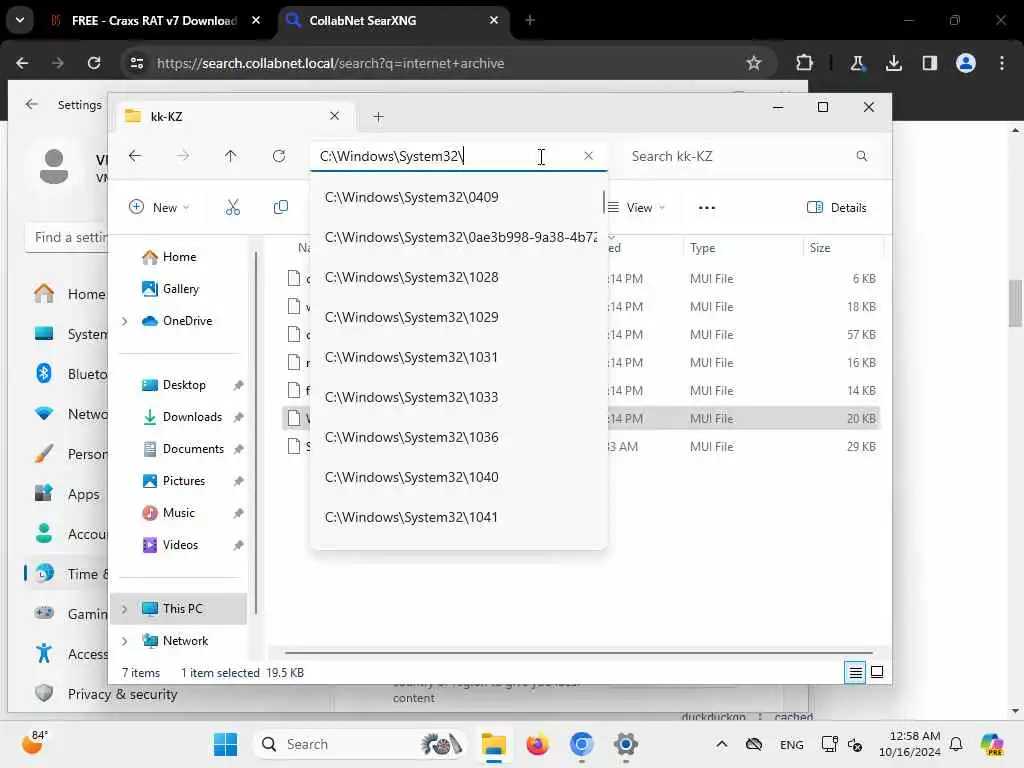Expand the This PC tree node
Screen dimensions: 1024x768
pos(124,609)
